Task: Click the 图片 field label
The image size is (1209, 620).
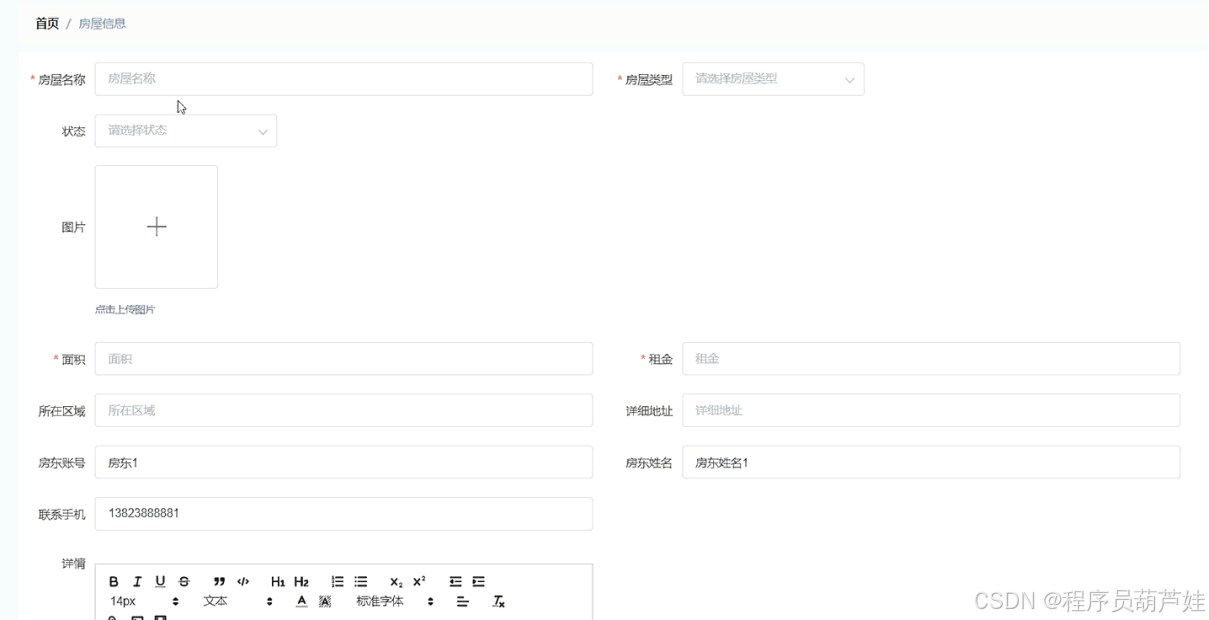Action: click(x=74, y=228)
